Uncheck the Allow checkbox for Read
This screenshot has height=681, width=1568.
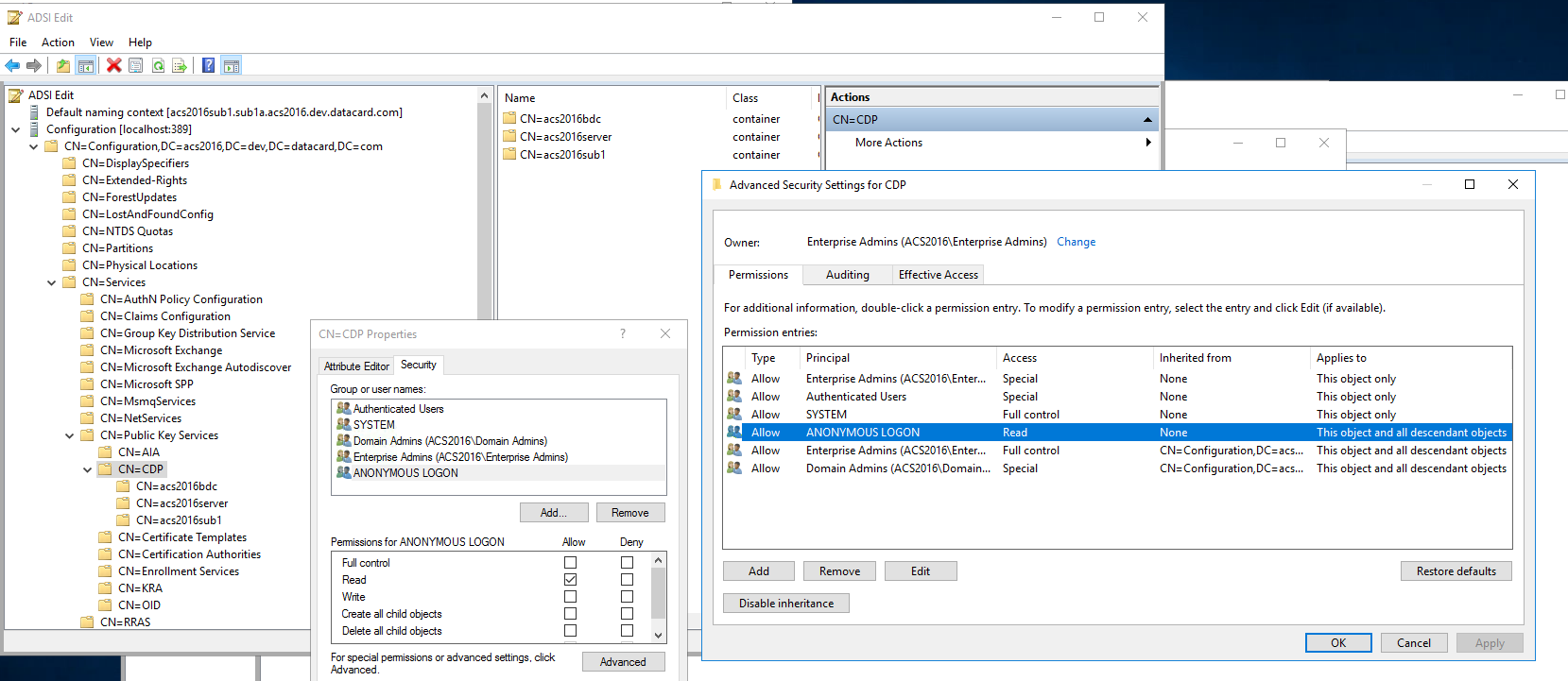[570, 580]
